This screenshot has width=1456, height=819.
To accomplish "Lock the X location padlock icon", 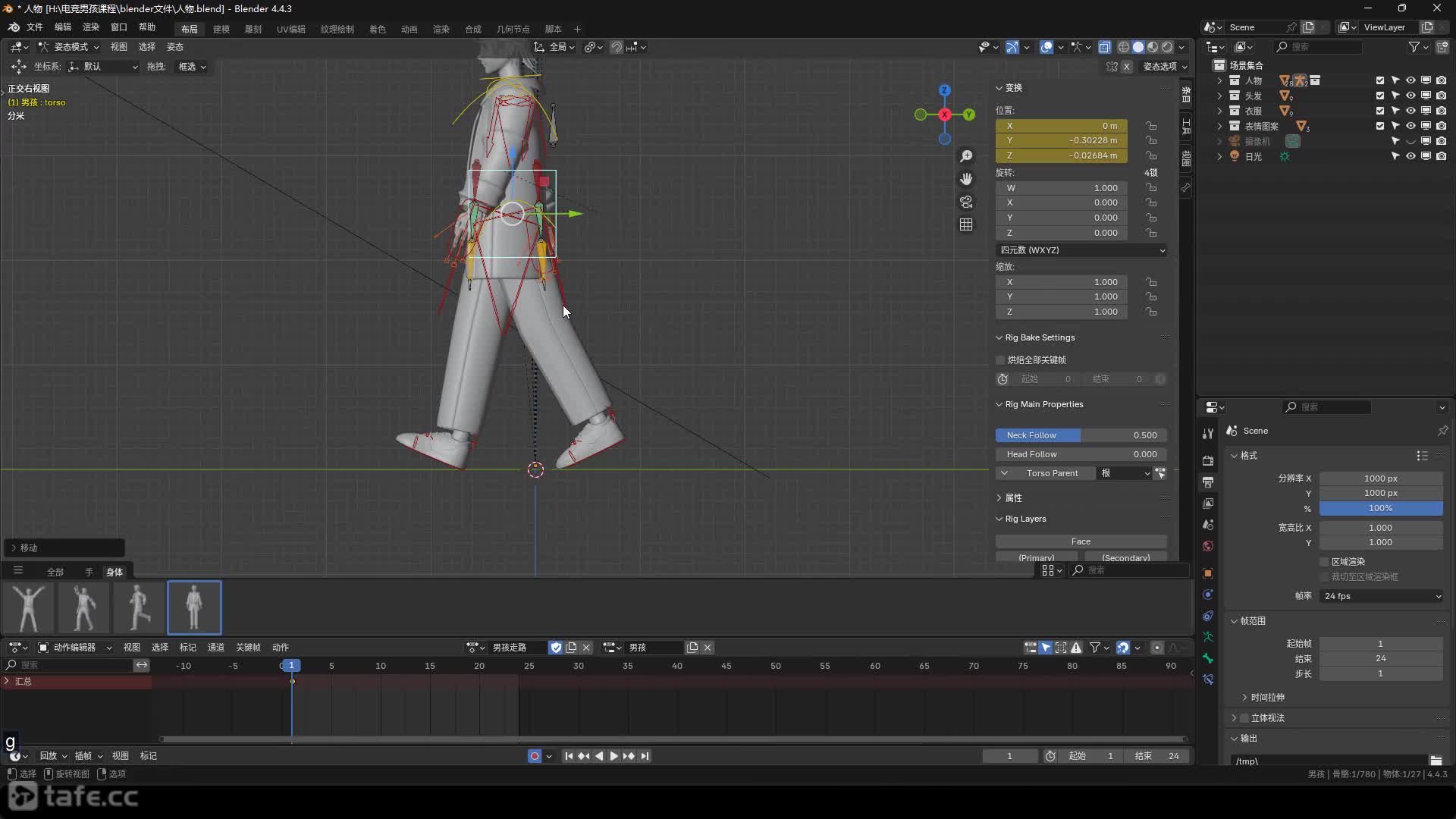I will click(1151, 126).
